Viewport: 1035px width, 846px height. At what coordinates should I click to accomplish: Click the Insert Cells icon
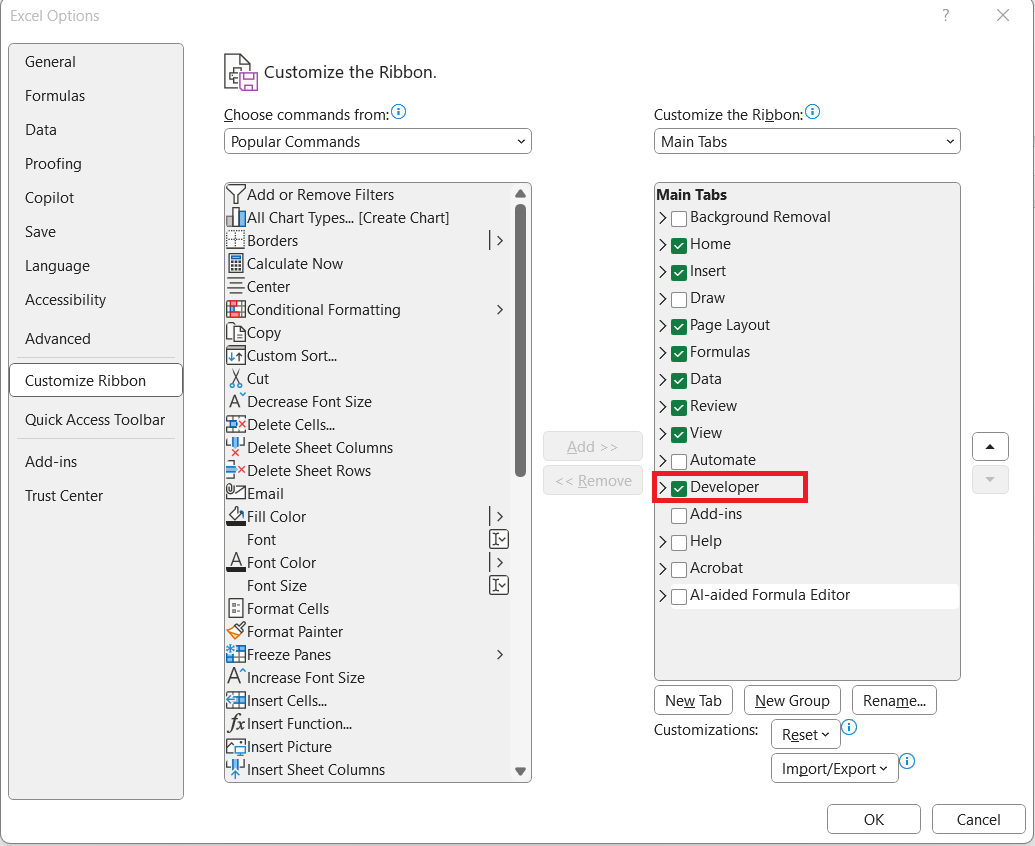[x=236, y=700]
